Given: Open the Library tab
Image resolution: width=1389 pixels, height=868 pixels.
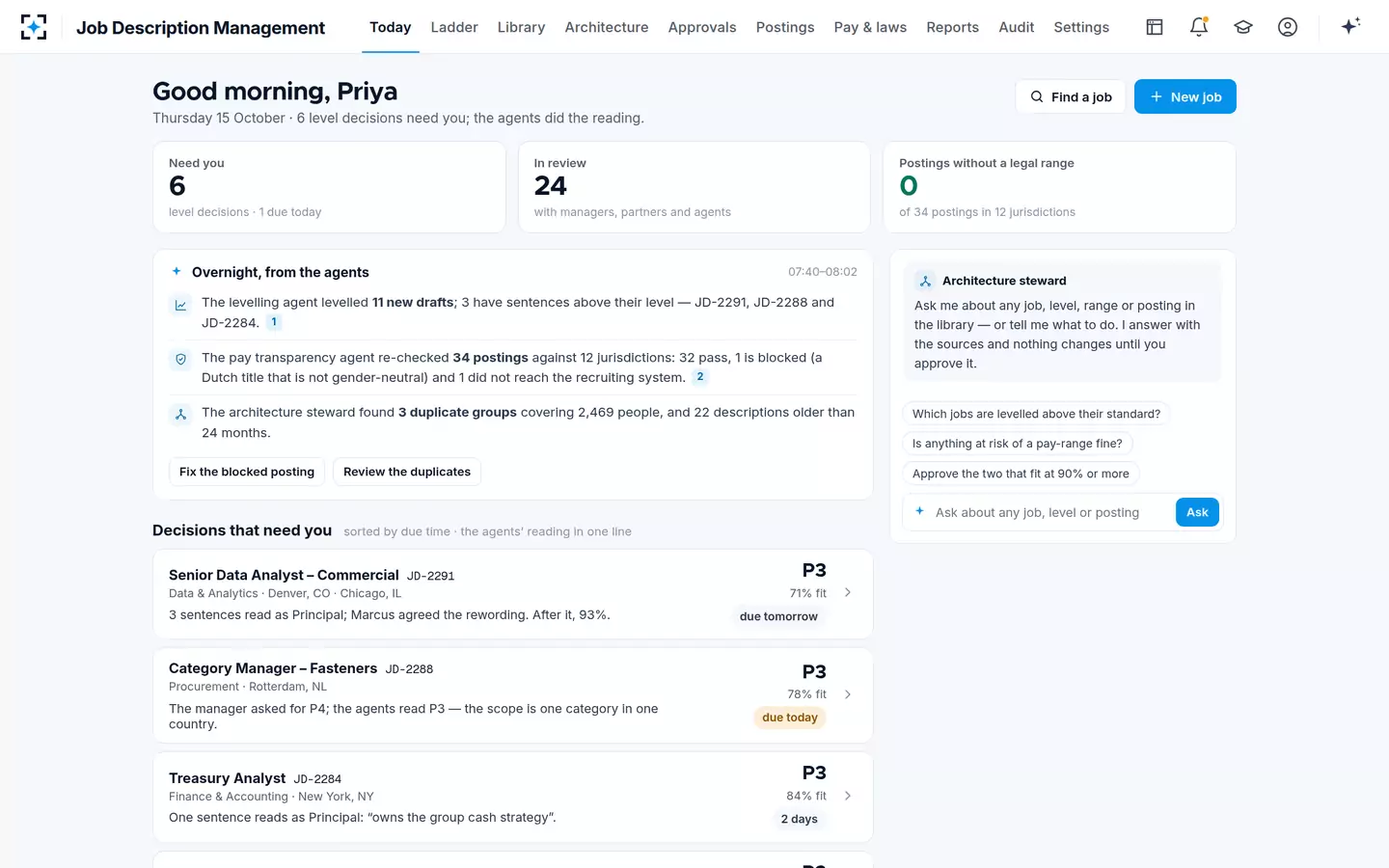Looking at the screenshot, I should click(521, 27).
